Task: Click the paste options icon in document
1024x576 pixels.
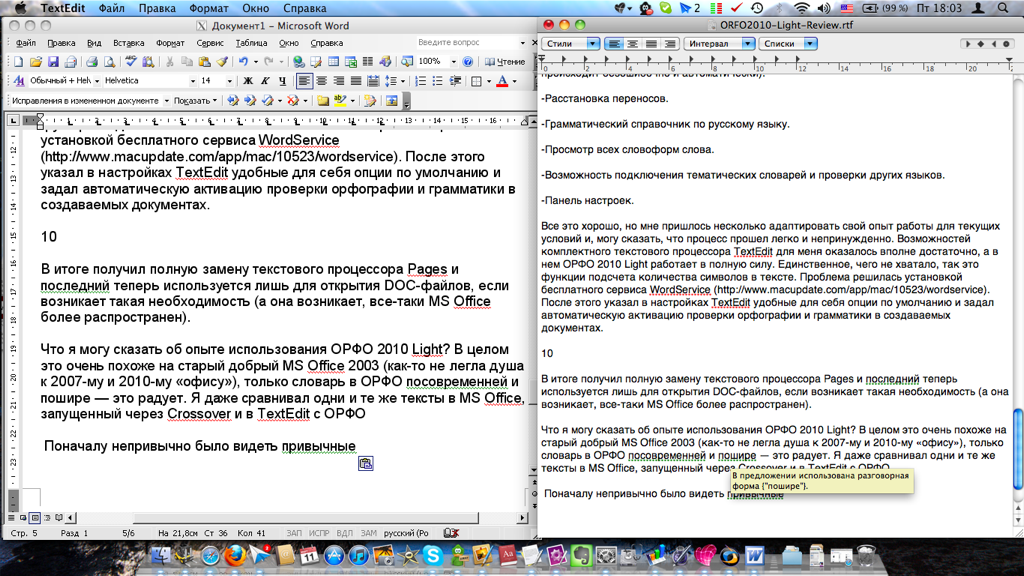Action: click(366, 463)
